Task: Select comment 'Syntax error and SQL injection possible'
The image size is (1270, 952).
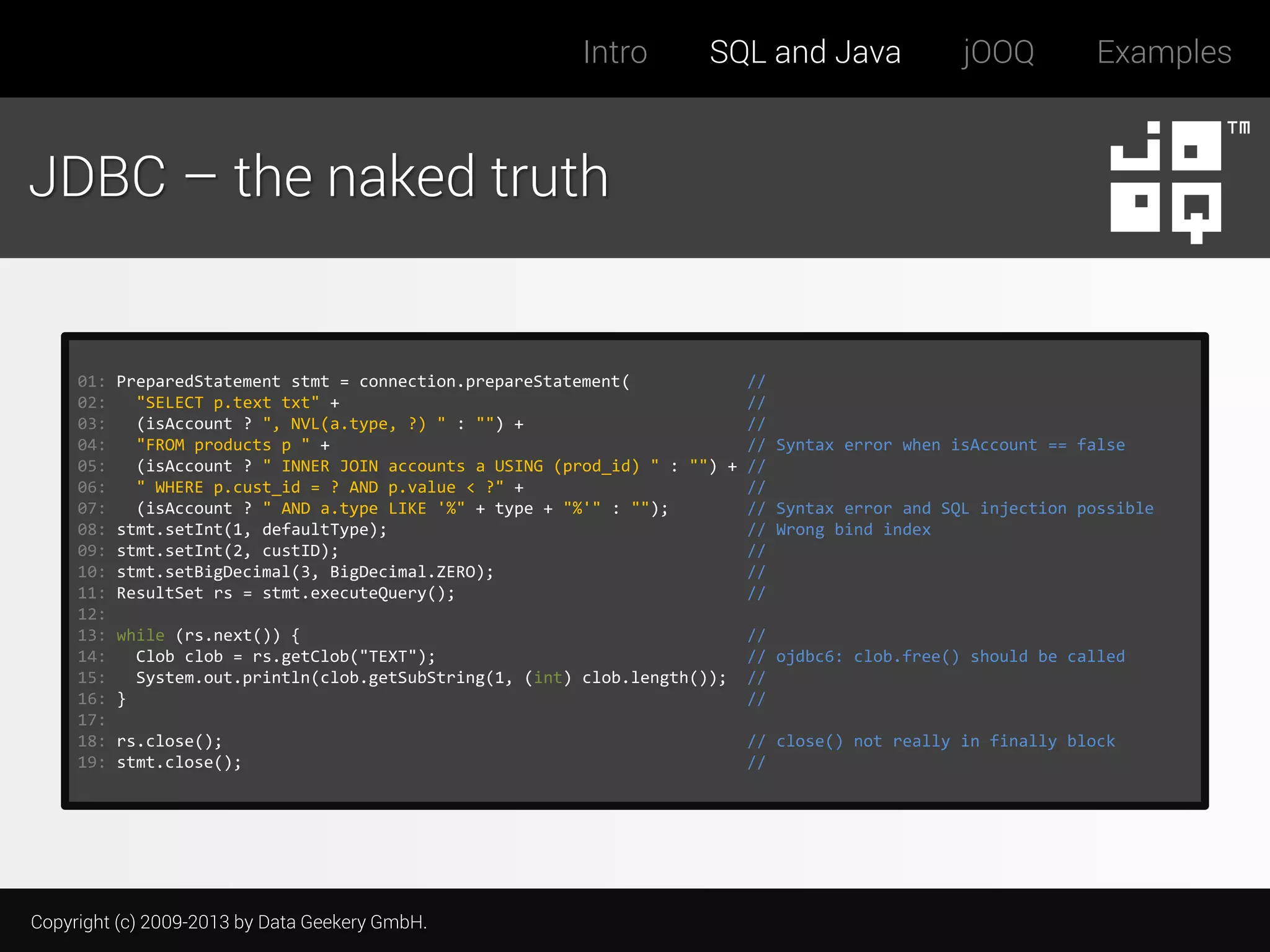Action: click(951, 509)
